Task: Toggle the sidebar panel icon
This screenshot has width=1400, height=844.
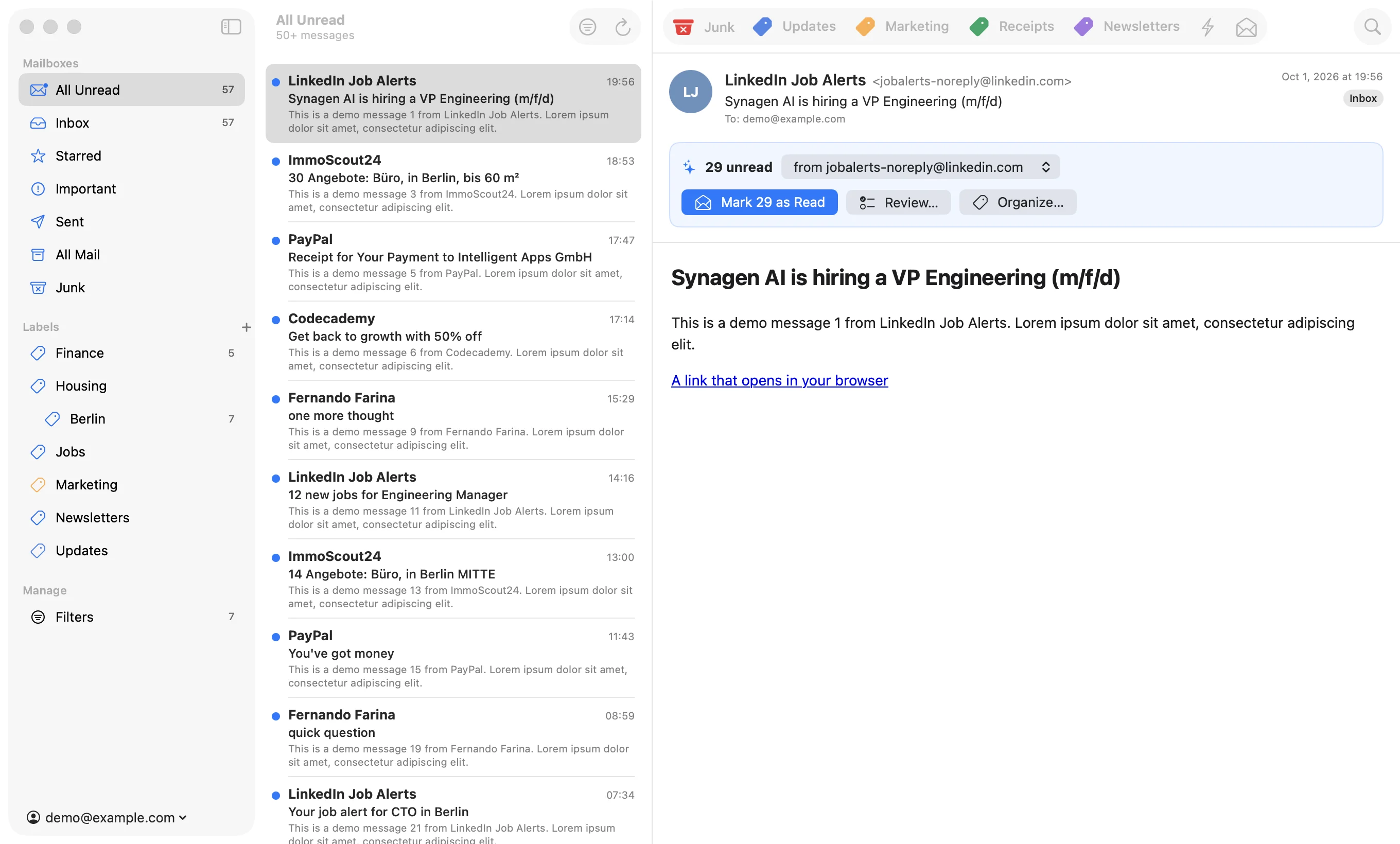Action: tap(231, 27)
